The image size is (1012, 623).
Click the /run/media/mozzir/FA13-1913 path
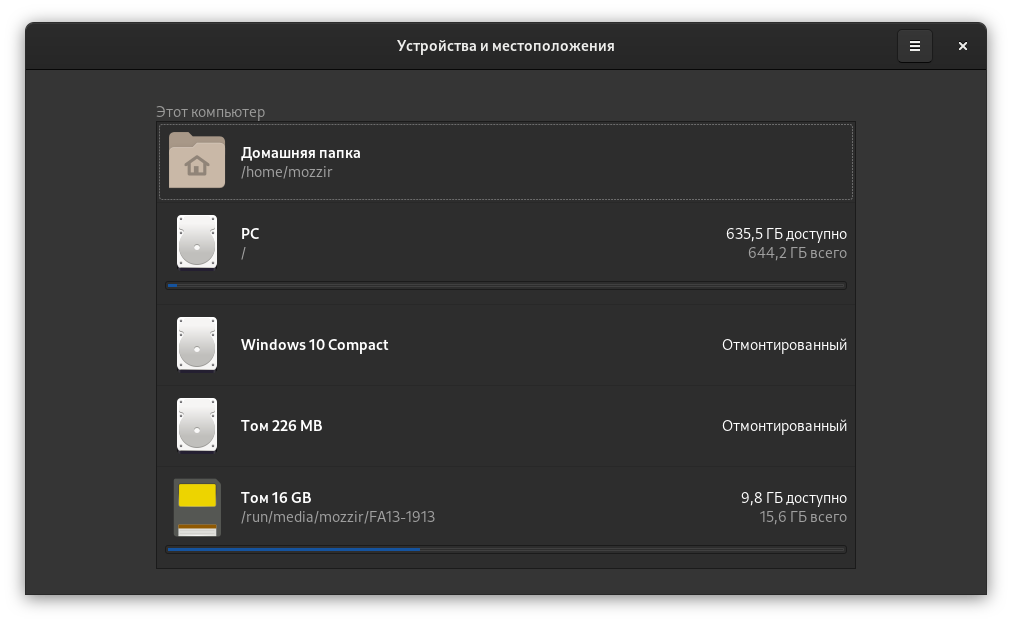[x=338, y=516]
